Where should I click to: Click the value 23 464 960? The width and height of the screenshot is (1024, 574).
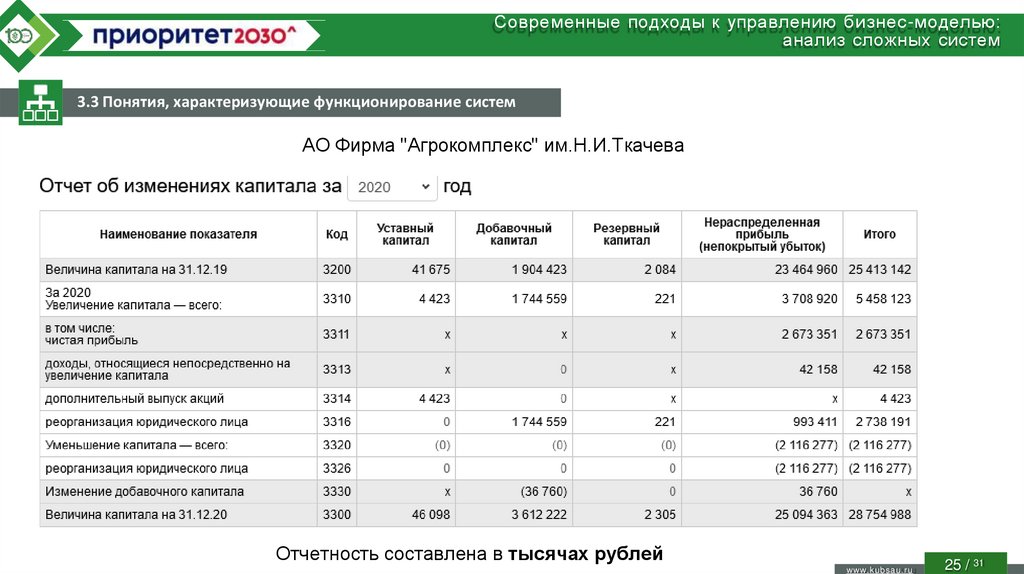[806, 270]
